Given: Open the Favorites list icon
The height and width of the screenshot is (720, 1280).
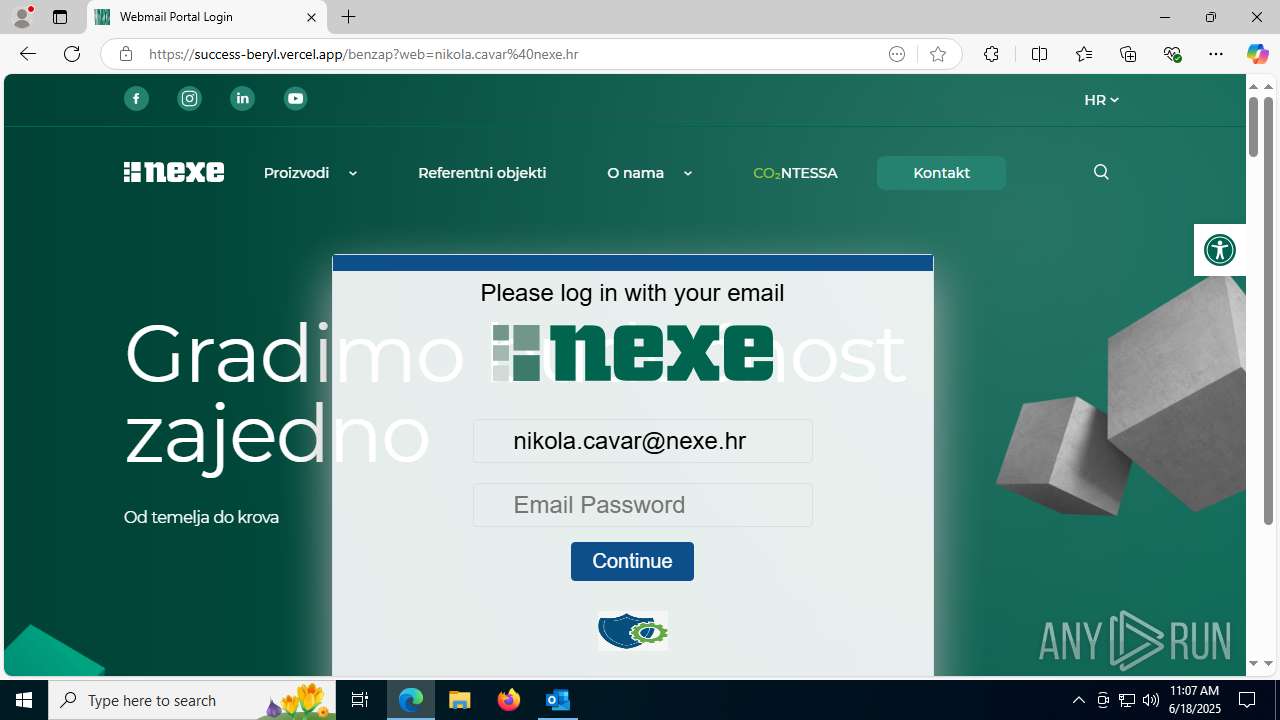Looking at the screenshot, I should (x=1084, y=54).
